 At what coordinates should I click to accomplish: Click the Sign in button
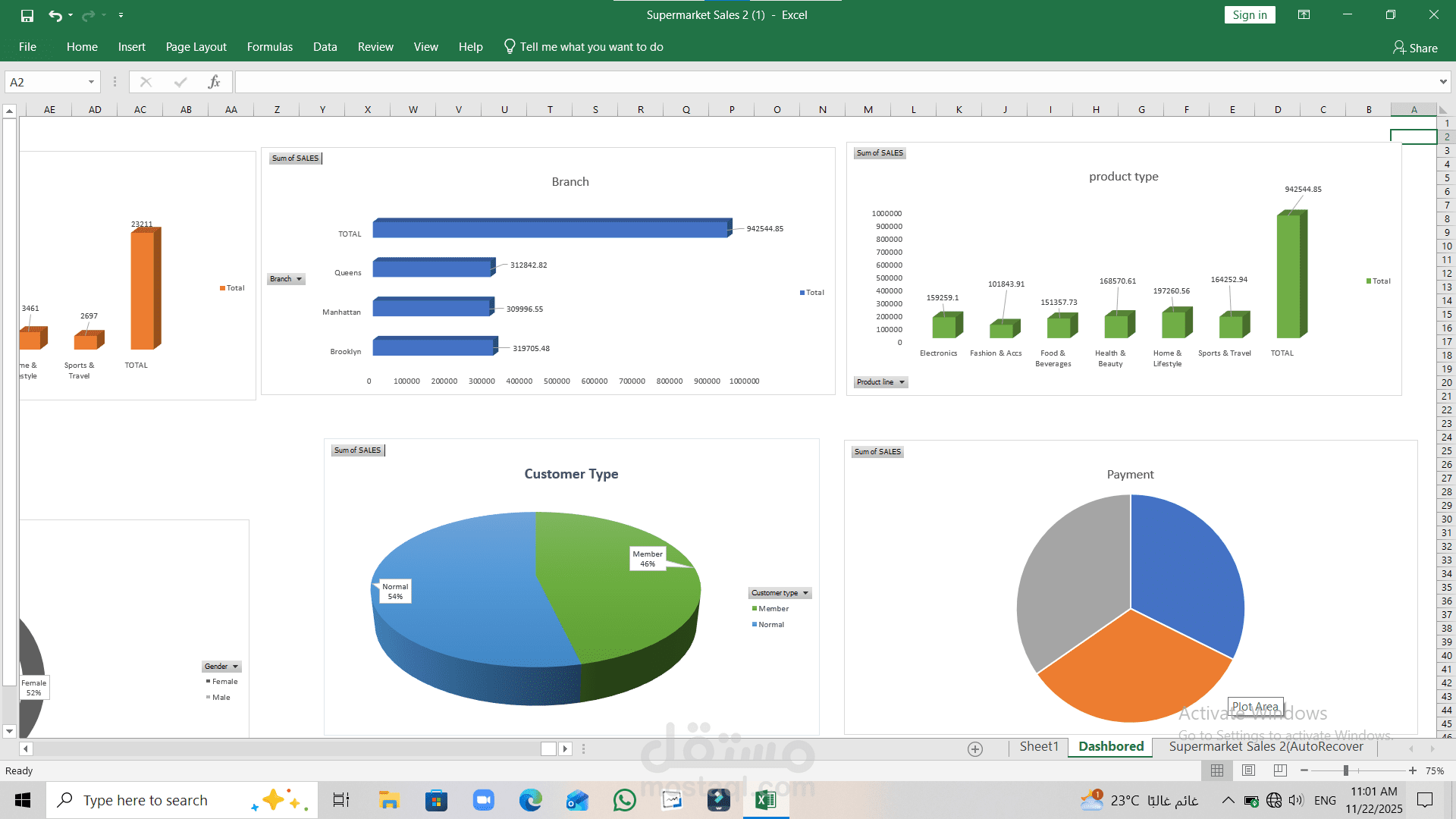(x=1250, y=15)
